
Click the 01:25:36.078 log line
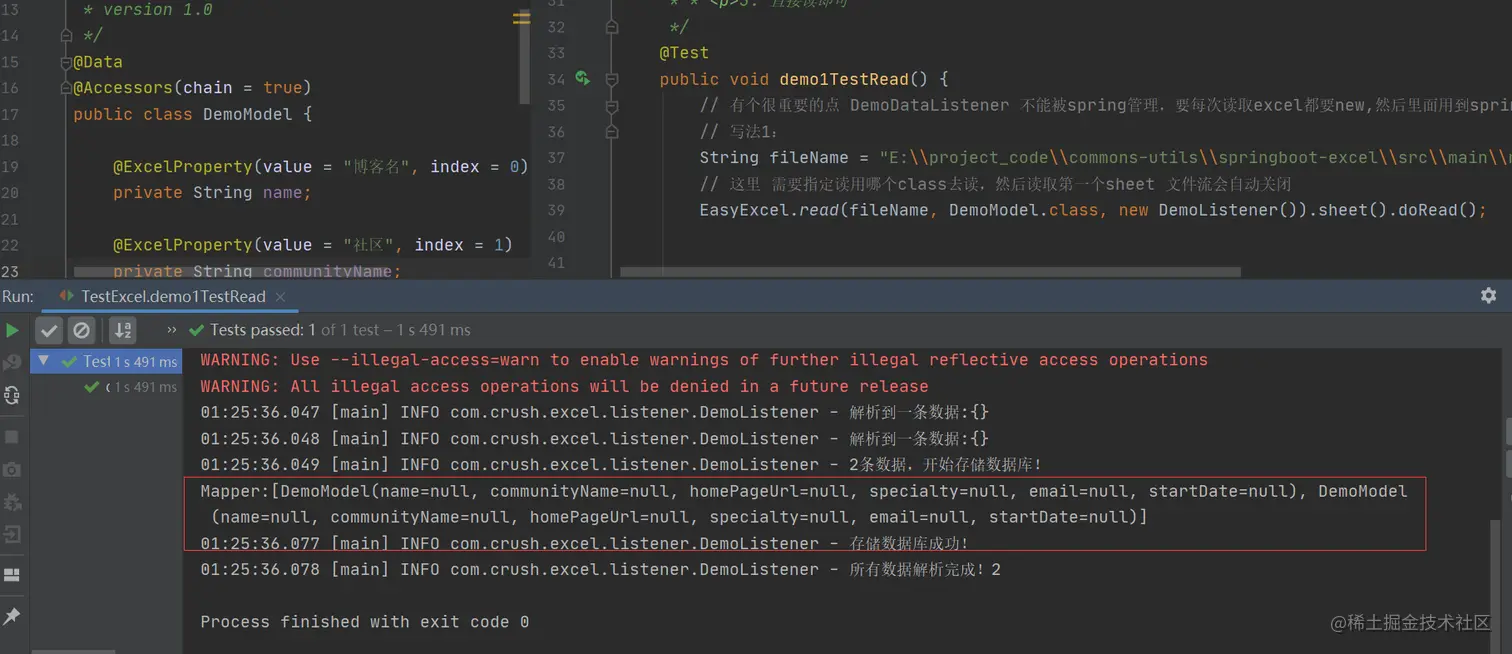[x=600, y=569]
